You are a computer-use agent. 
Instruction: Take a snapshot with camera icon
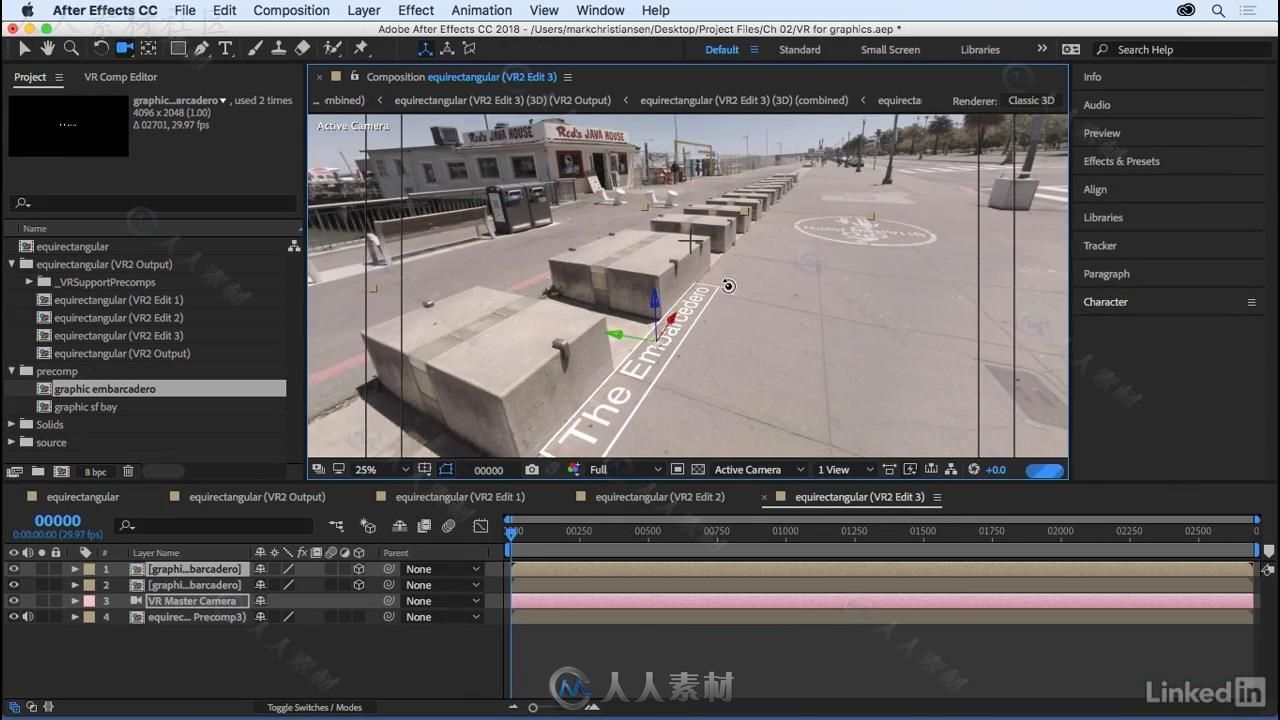point(532,470)
